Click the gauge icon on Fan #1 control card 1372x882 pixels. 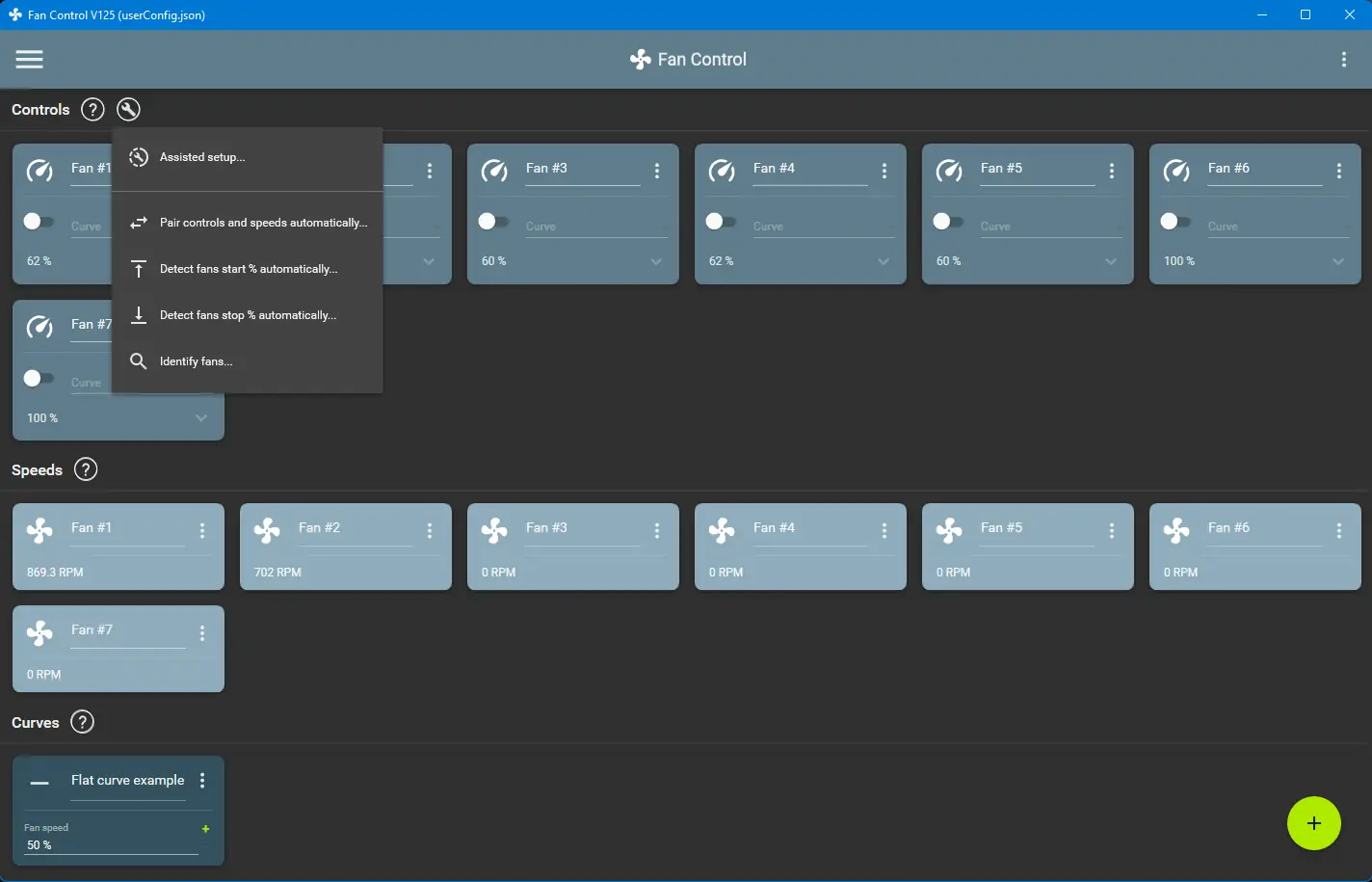(40, 171)
